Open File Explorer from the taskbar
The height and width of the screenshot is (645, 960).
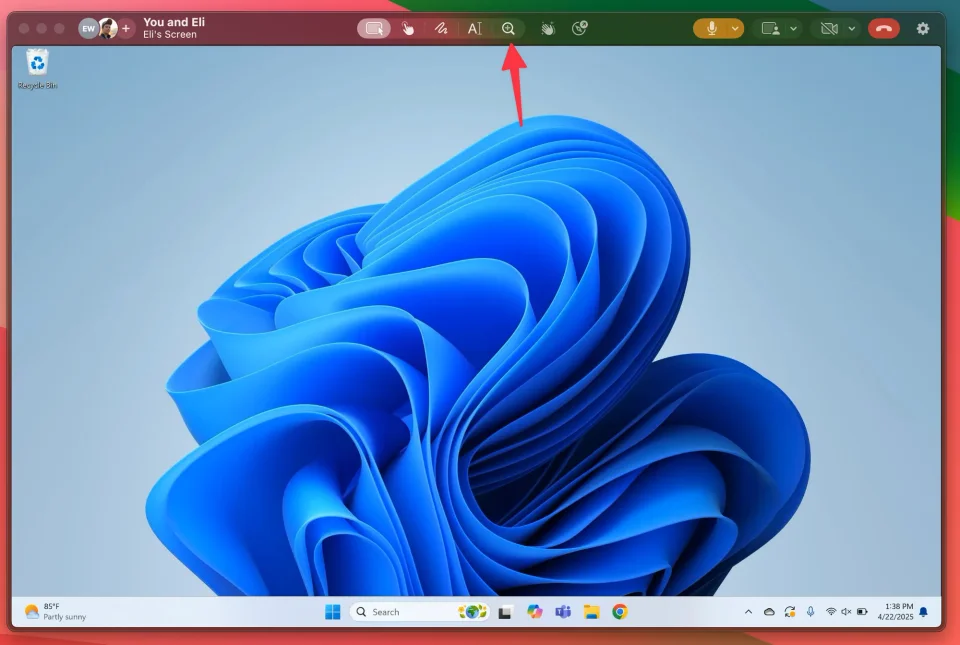[x=591, y=611]
